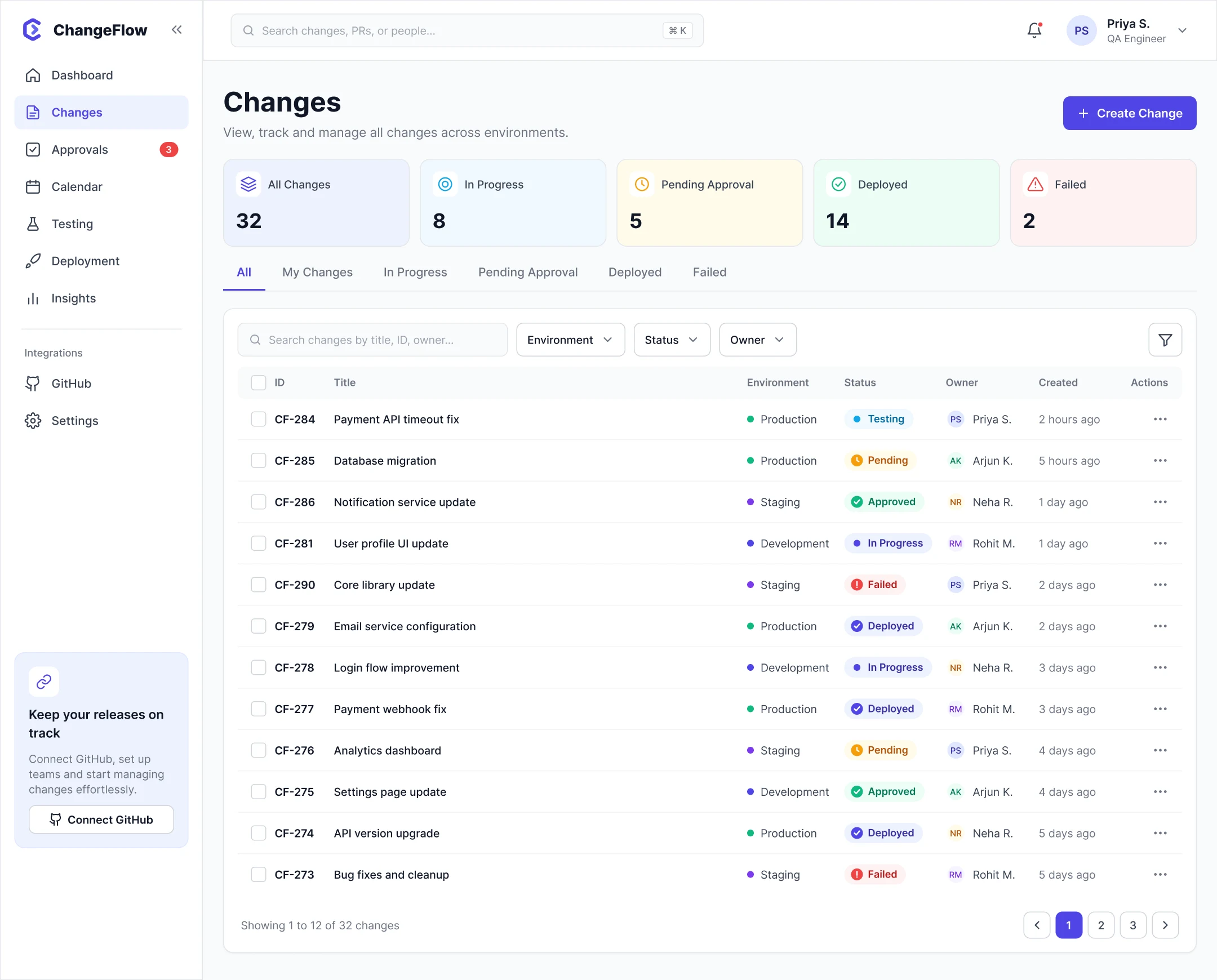Collapse the sidebar with the double-chevron icon

[x=177, y=29]
